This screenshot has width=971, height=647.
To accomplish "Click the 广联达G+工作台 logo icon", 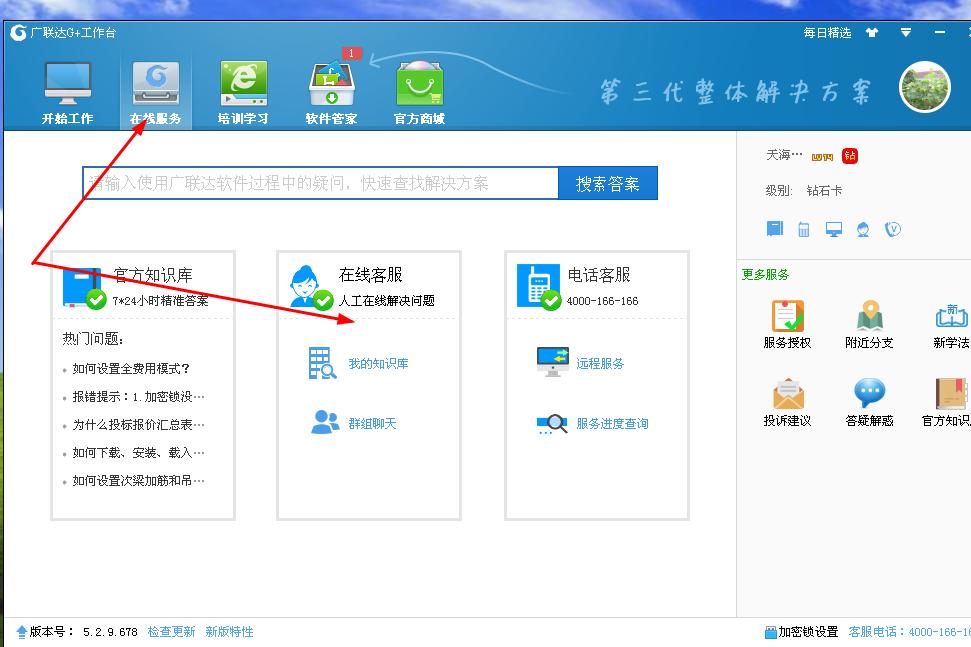I will tap(19, 33).
